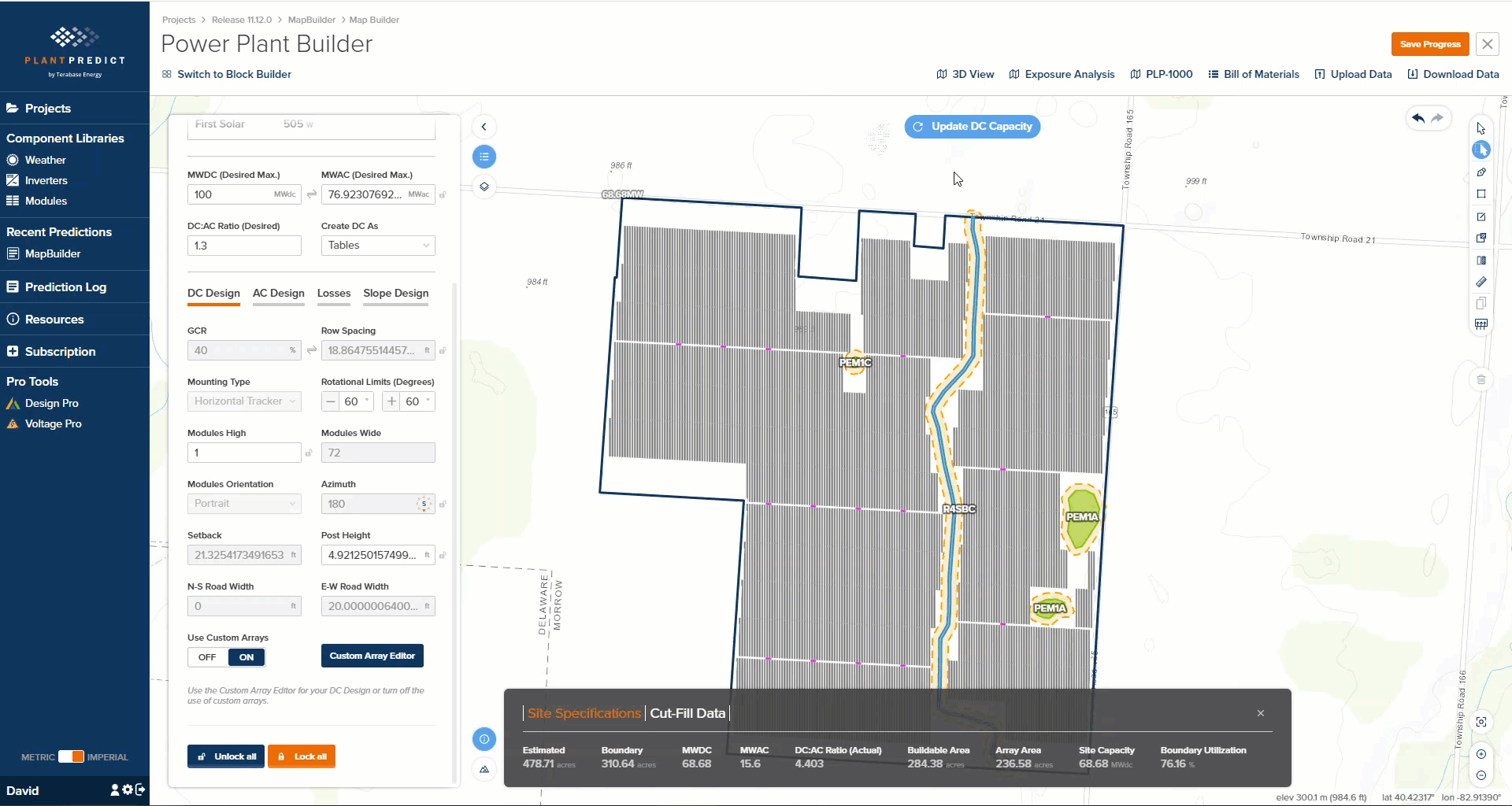Click the DC:AC Ratio input field
Viewport: 1512px width, 806px height.
tap(244, 246)
